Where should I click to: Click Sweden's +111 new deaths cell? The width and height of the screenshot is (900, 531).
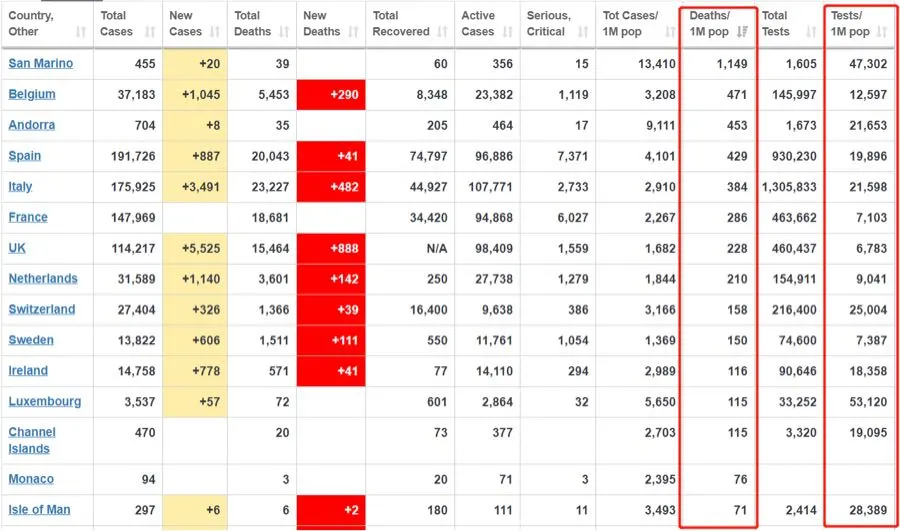[x=331, y=340]
